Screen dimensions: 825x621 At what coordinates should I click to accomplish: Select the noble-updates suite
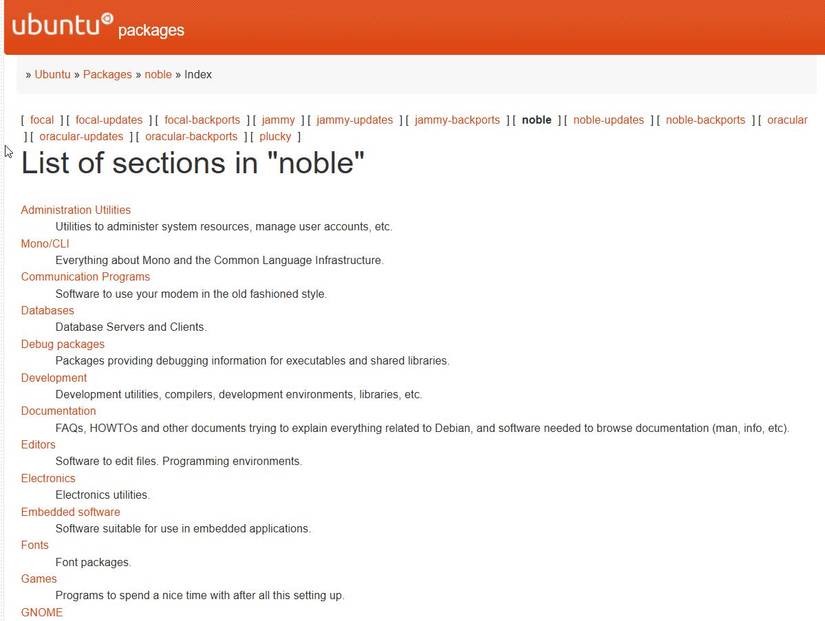coord(608,120)
